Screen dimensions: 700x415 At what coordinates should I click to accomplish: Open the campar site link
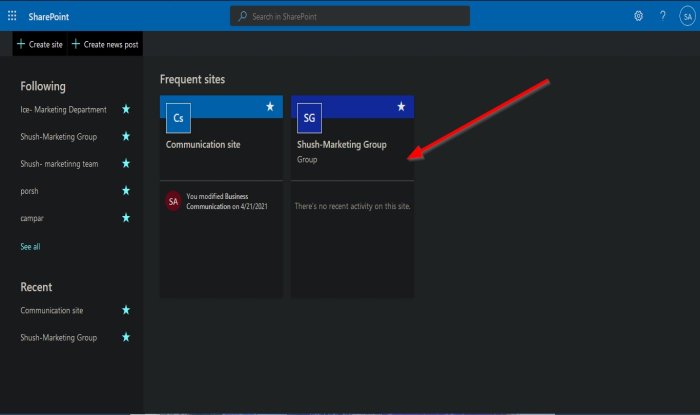(32, 218)
